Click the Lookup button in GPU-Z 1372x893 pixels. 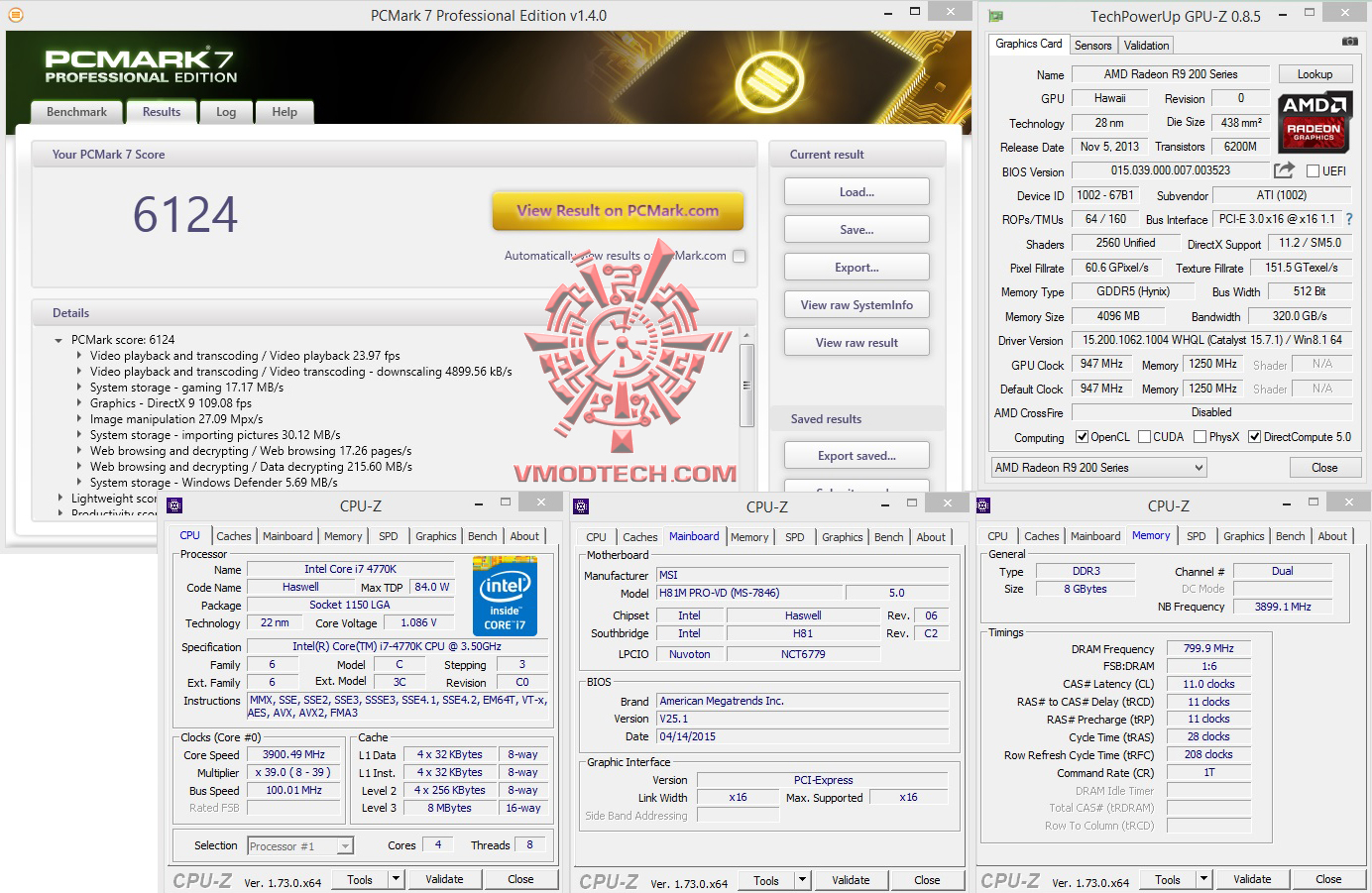coord(1315,73)
